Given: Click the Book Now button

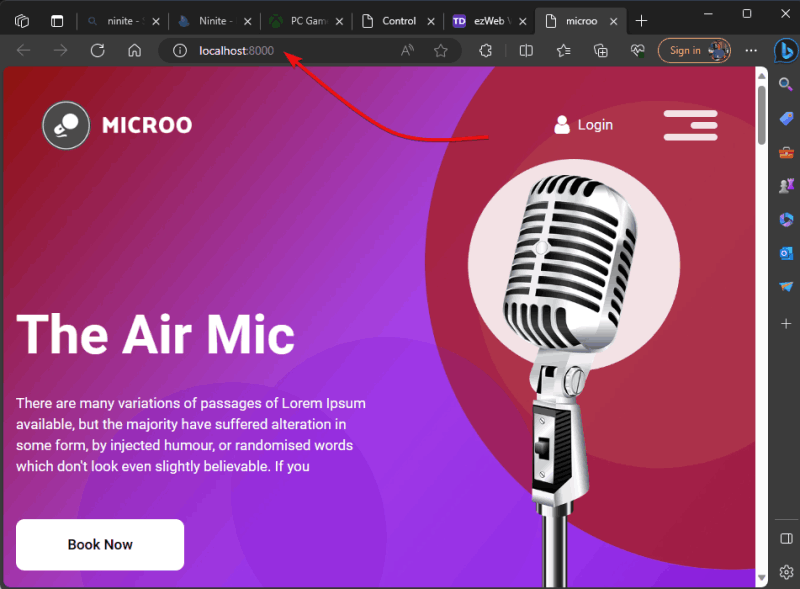Looking at the screenshot, I should pos(100,545).
